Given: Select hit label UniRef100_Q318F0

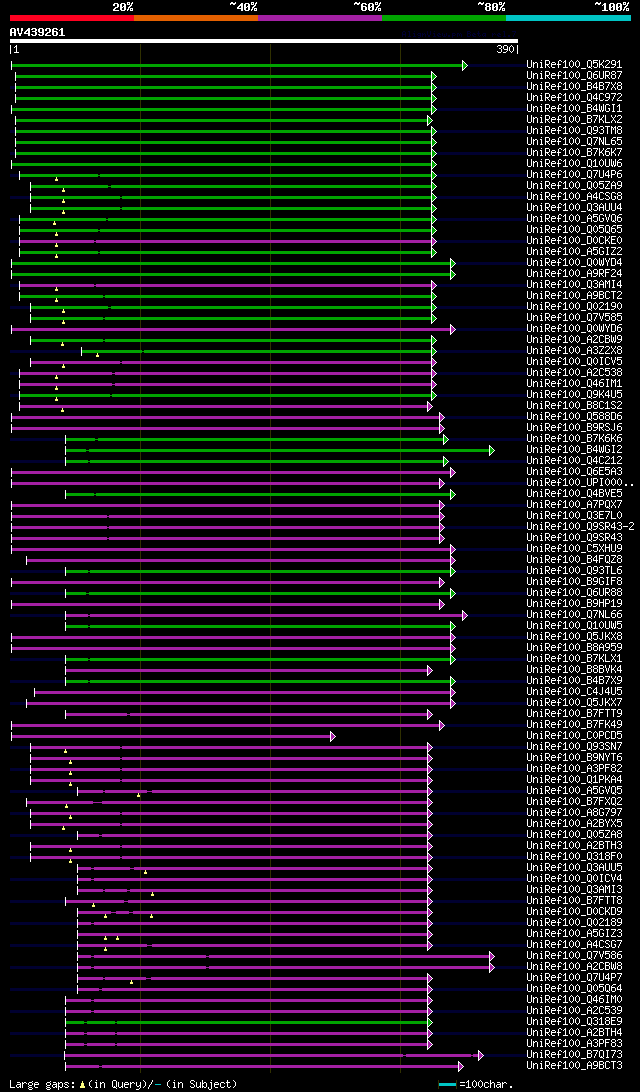Looking at the screenshot, I should [575, 856].
